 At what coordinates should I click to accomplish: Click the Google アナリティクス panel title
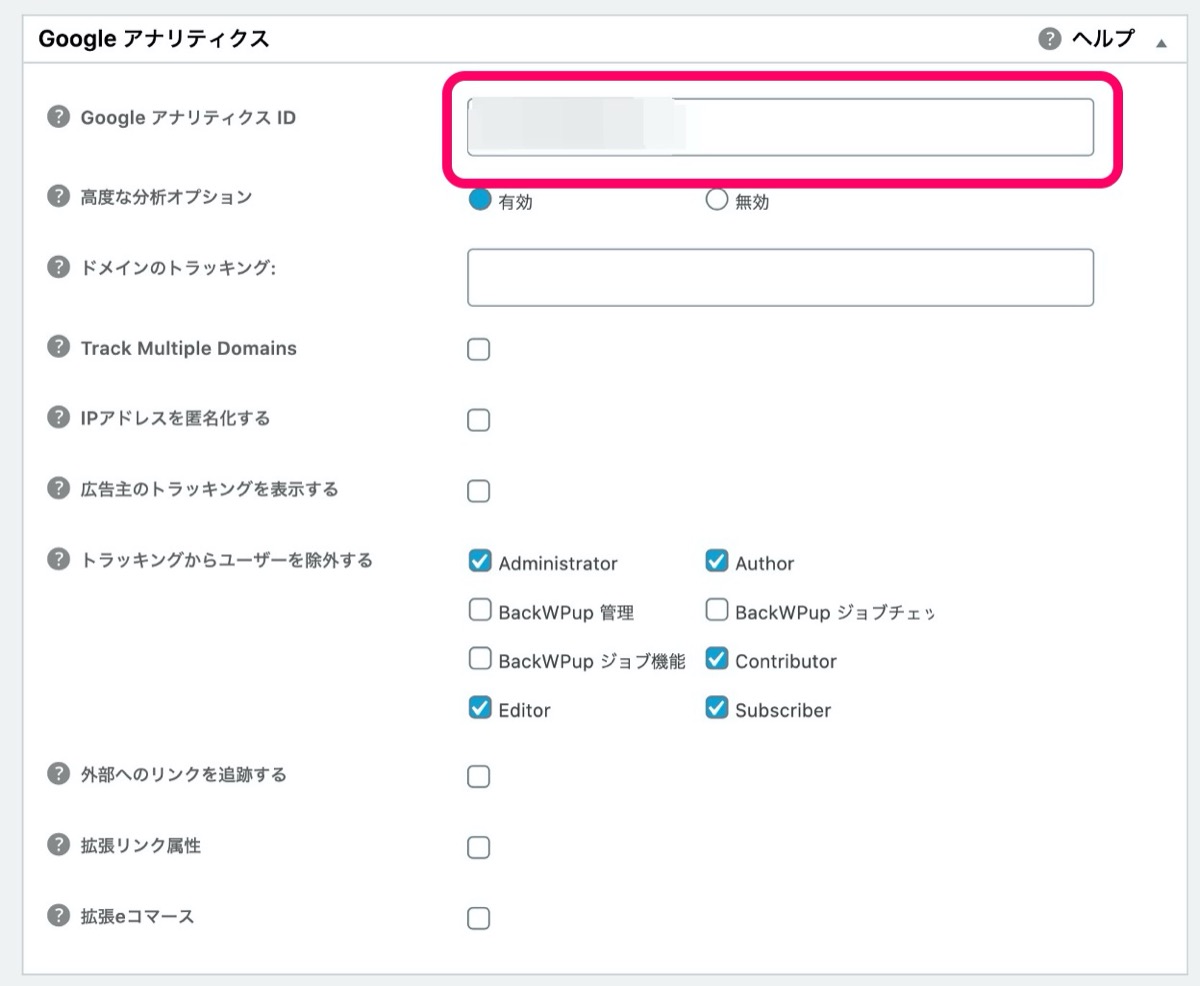(x=153, y=39)
